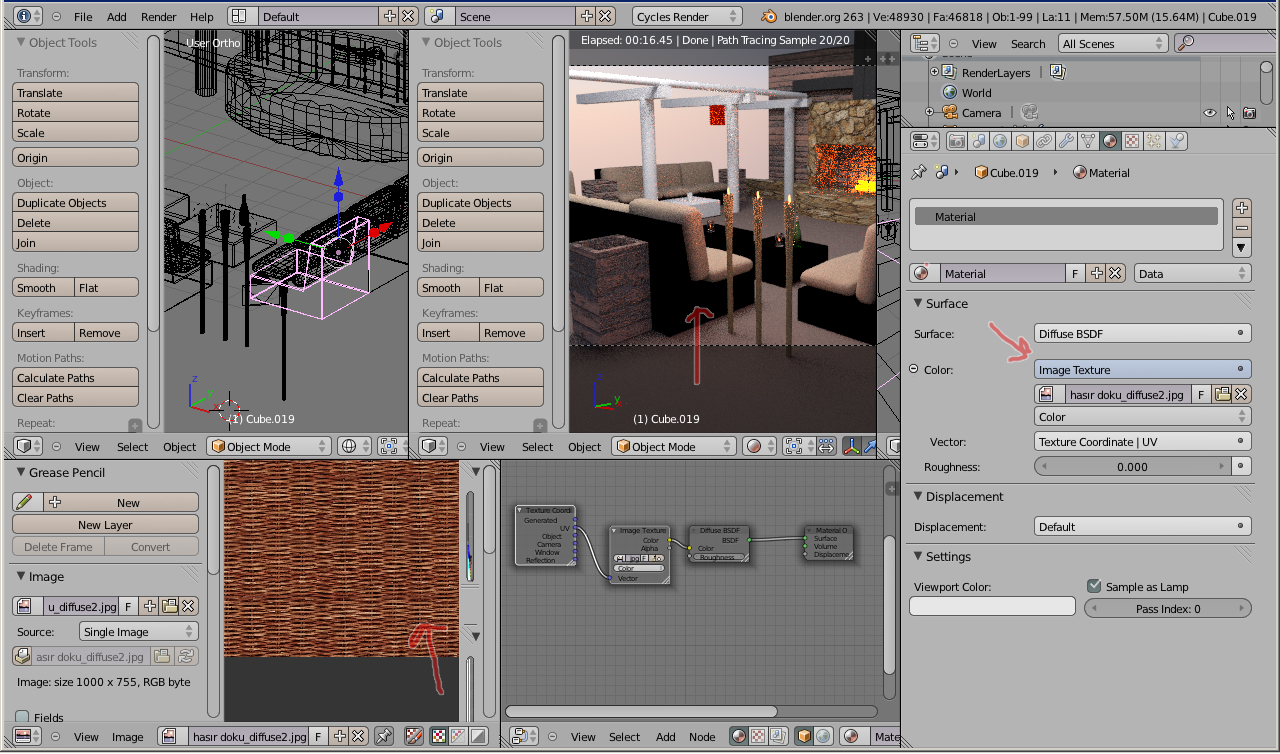Image resolution: width=1280 pixels, height=754 pixels.
Task: Collapse the Surface panel
Action: 918,303
